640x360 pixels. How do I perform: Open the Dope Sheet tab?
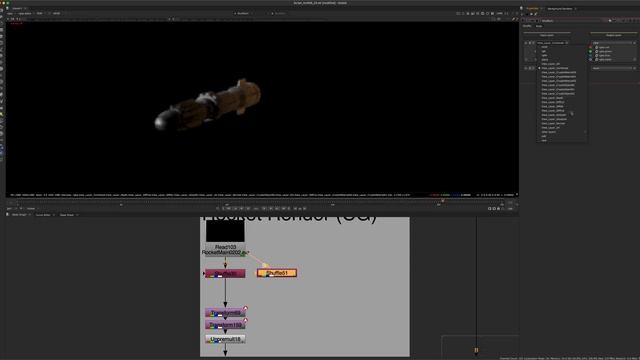tap(67, 215)
